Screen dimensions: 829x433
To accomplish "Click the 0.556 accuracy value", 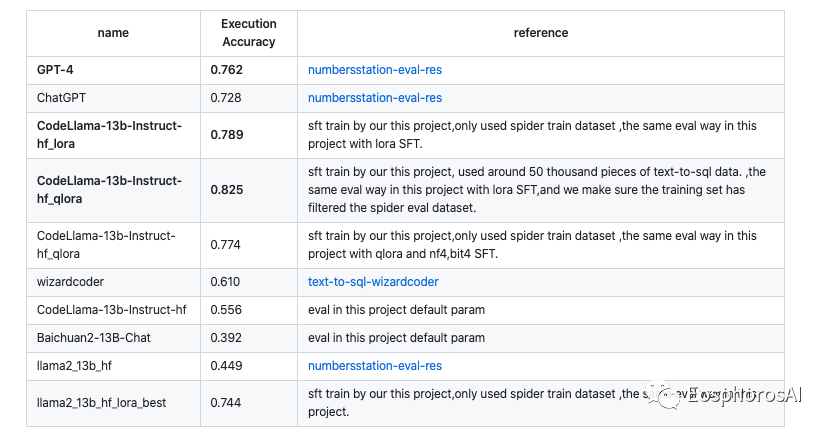I will (x=227, y=310).
